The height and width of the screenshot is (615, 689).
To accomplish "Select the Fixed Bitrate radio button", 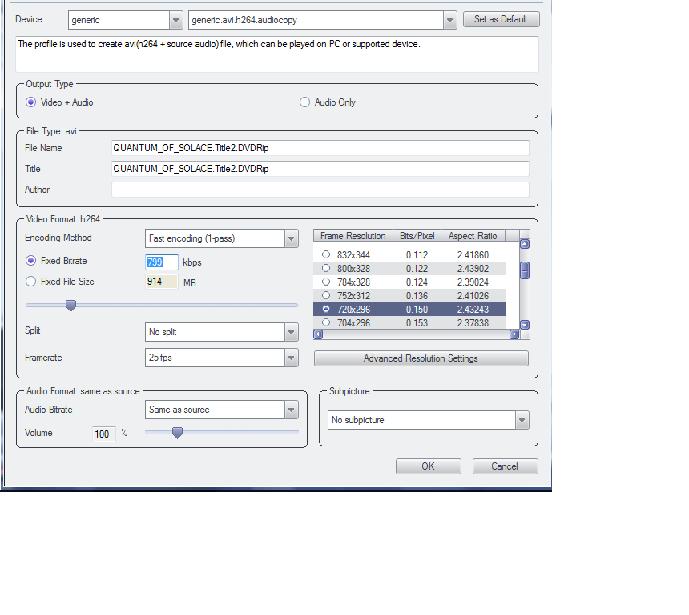I will click(31, 261).
